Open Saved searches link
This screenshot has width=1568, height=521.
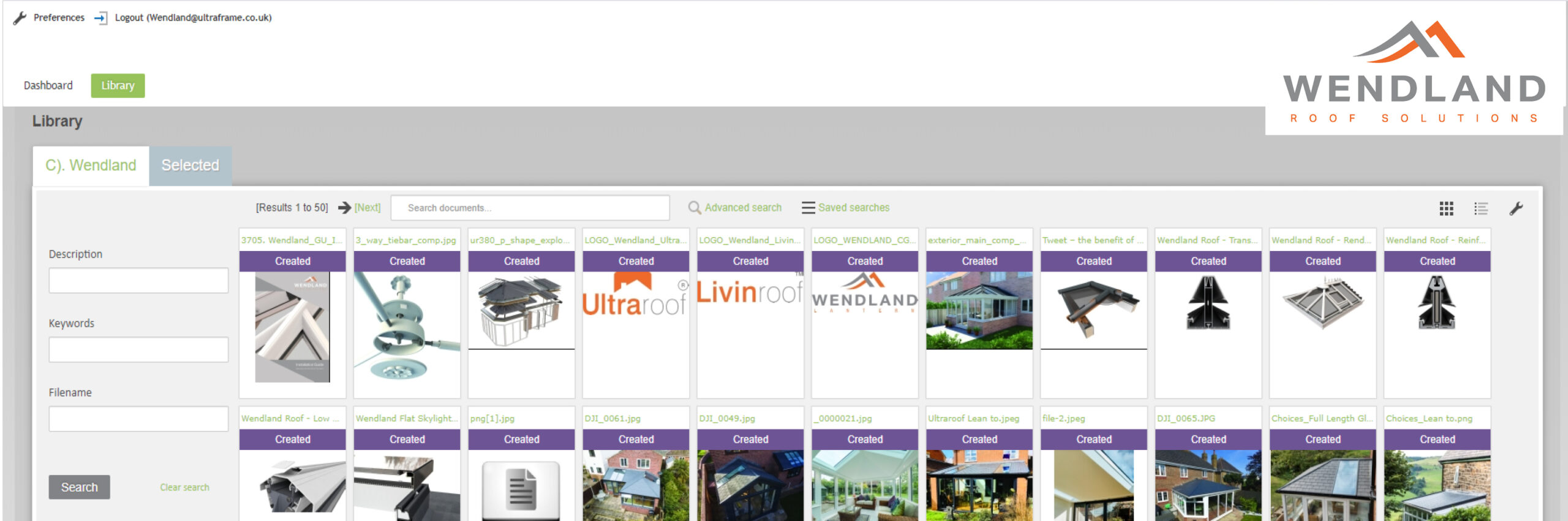[x=854, y=208]
